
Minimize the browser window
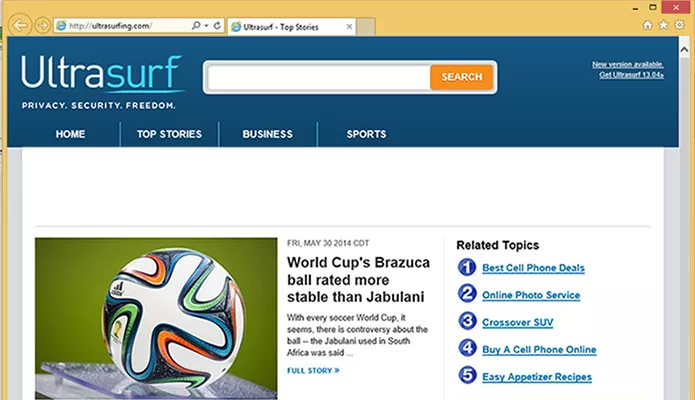tap(635, 8)
